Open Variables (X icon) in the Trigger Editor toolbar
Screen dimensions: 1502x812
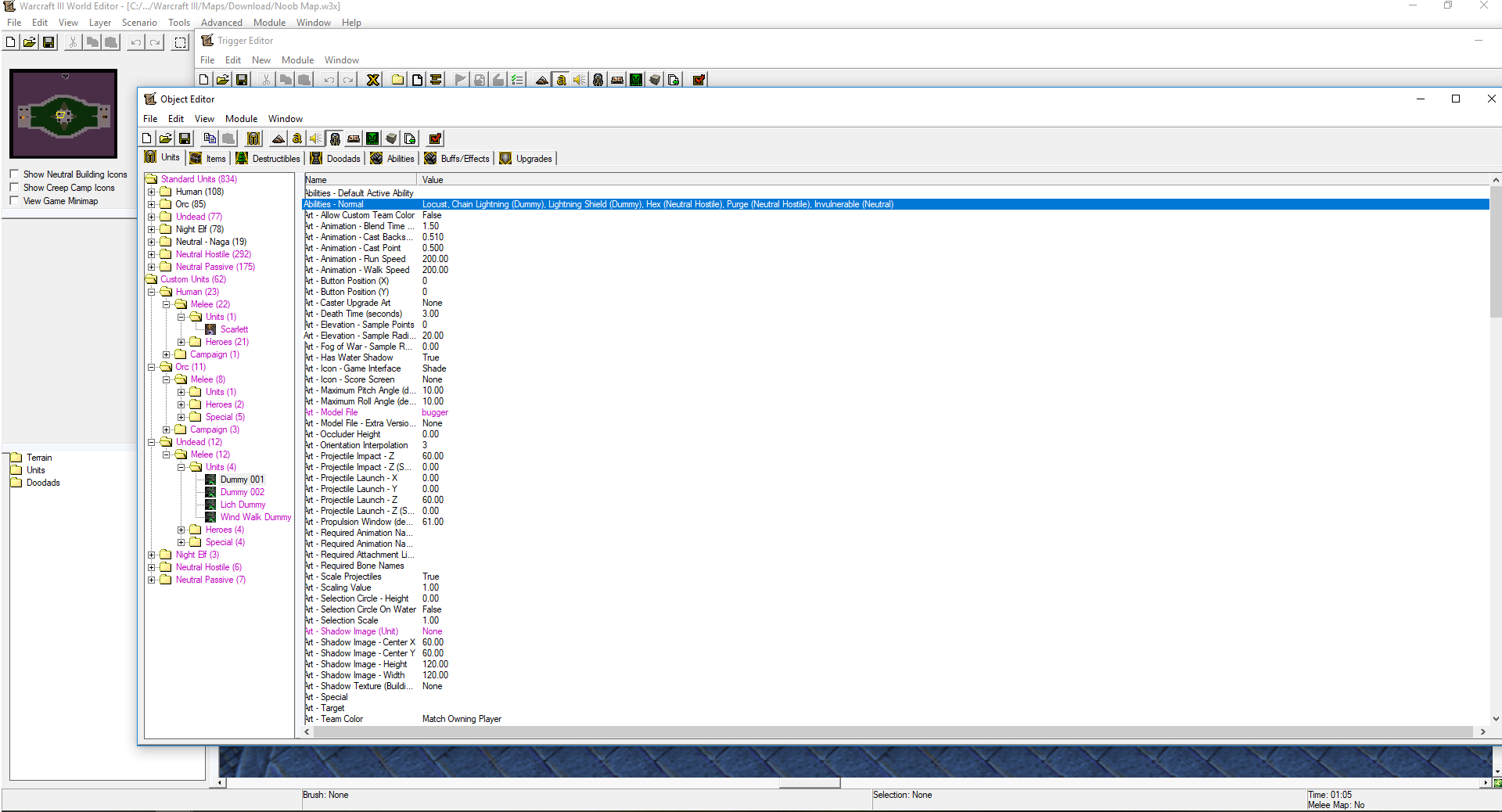373,80
